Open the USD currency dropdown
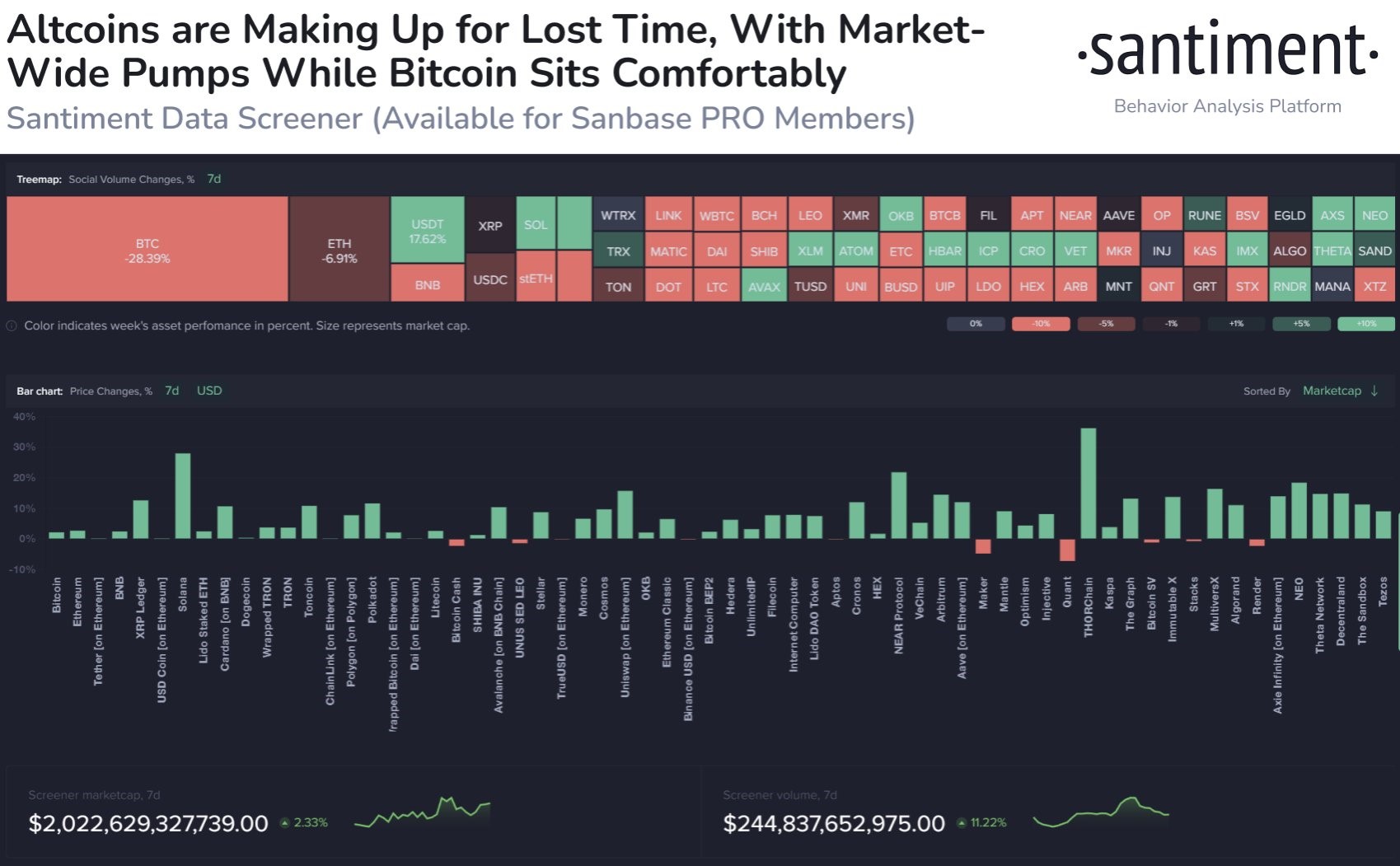Image resolution: width=1400 pixels, height=866 pixels. [x=209, y=391]
